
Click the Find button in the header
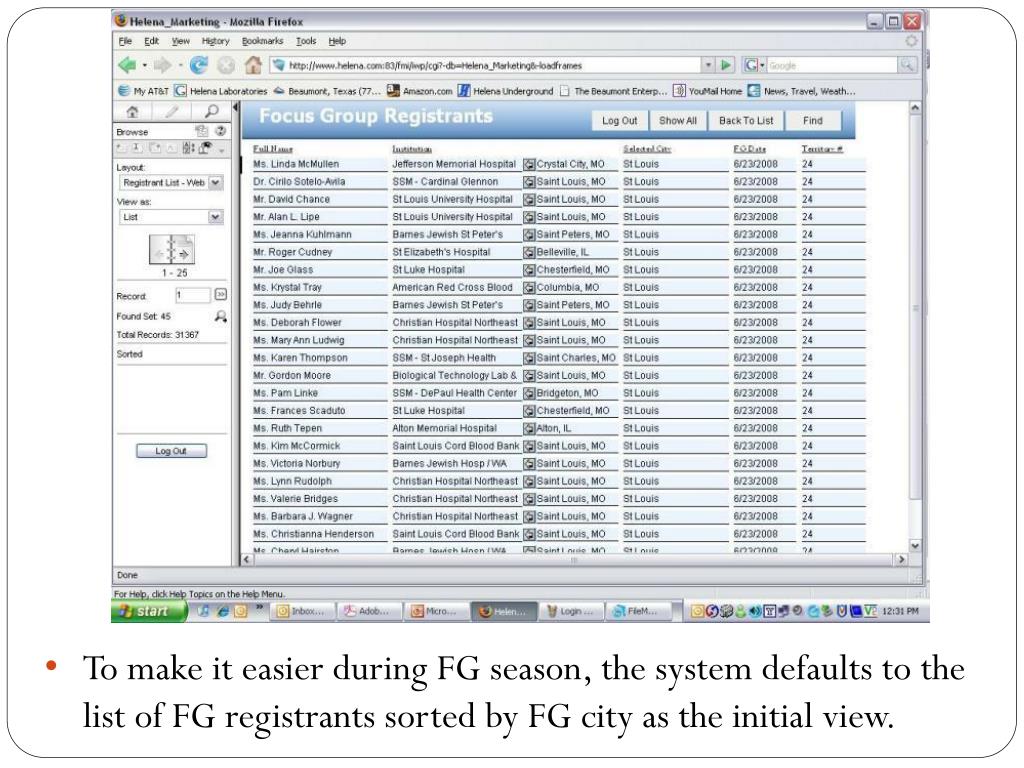812,121
